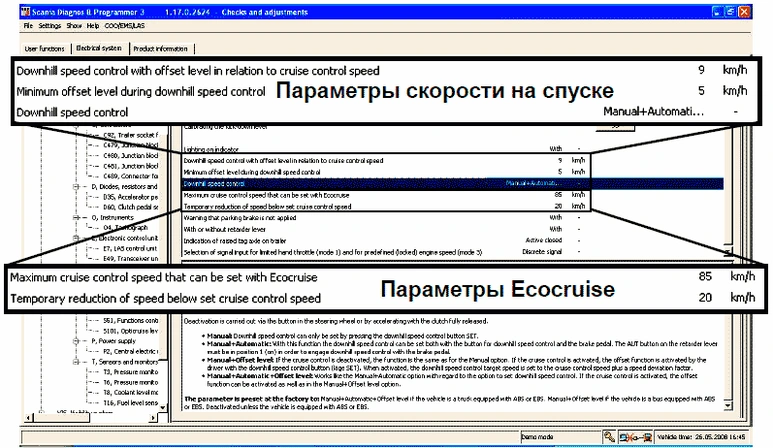773x448 pixels.
Task: Click the Scania application icon in title bar
Action: tap(26, 11)
